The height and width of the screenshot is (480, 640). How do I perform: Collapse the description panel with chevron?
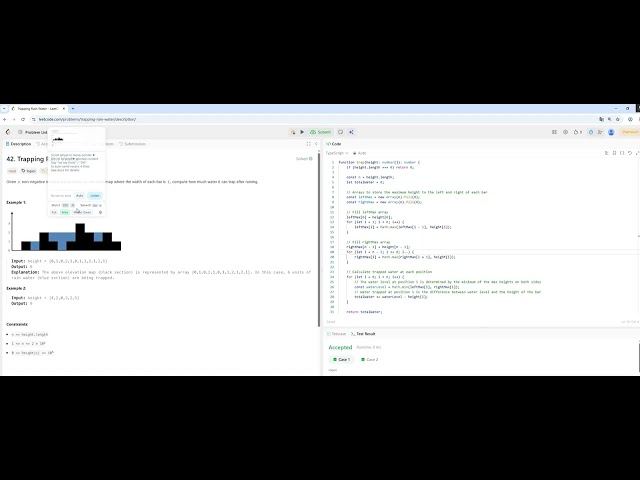tap(316, 144)
